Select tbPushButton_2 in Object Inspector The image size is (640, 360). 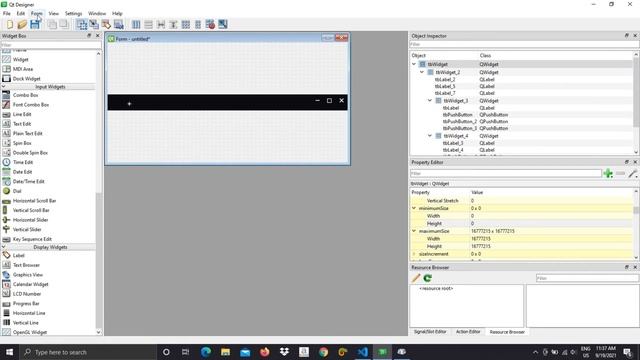pos(460,122)
